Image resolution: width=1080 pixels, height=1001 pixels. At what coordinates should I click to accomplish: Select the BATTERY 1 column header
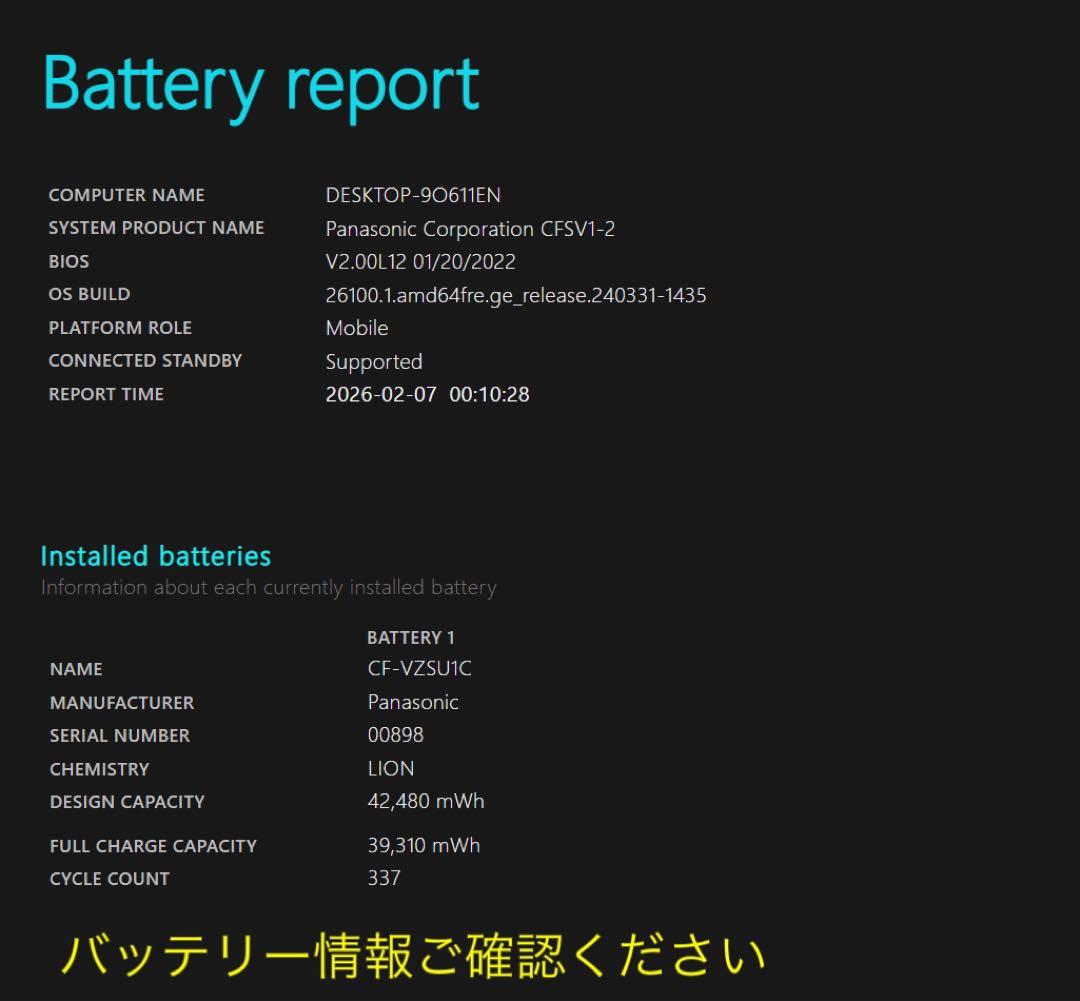coord(411,637)
